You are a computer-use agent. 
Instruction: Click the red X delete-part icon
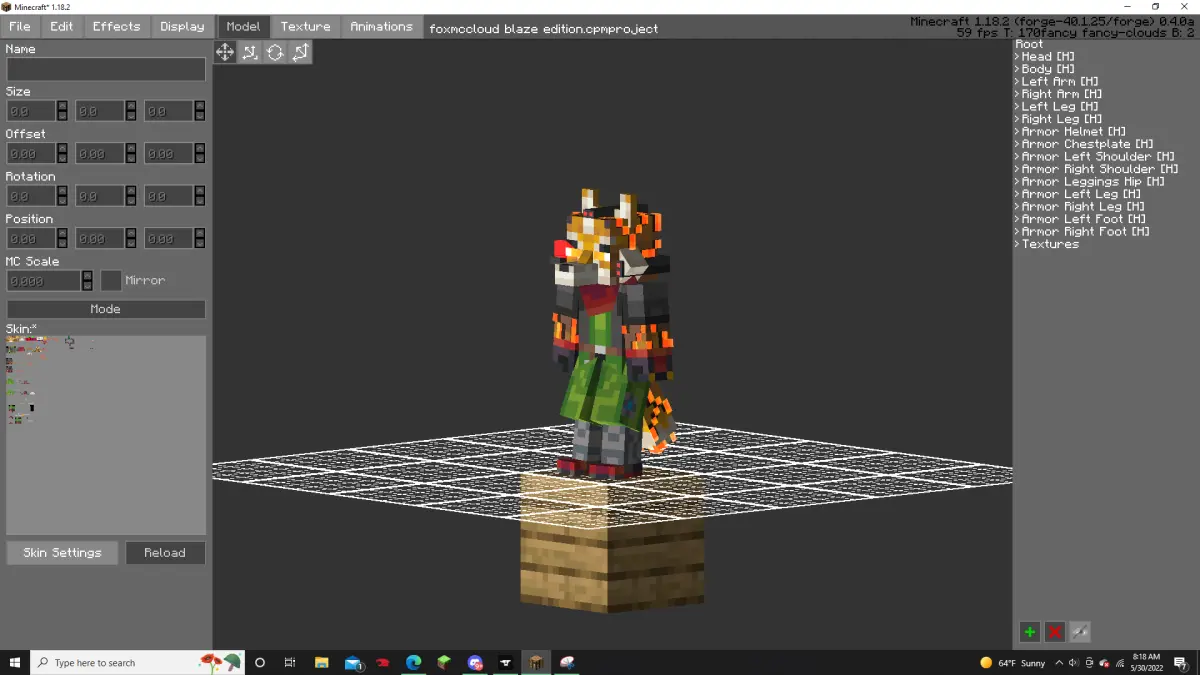click(x=1054, y=632)
